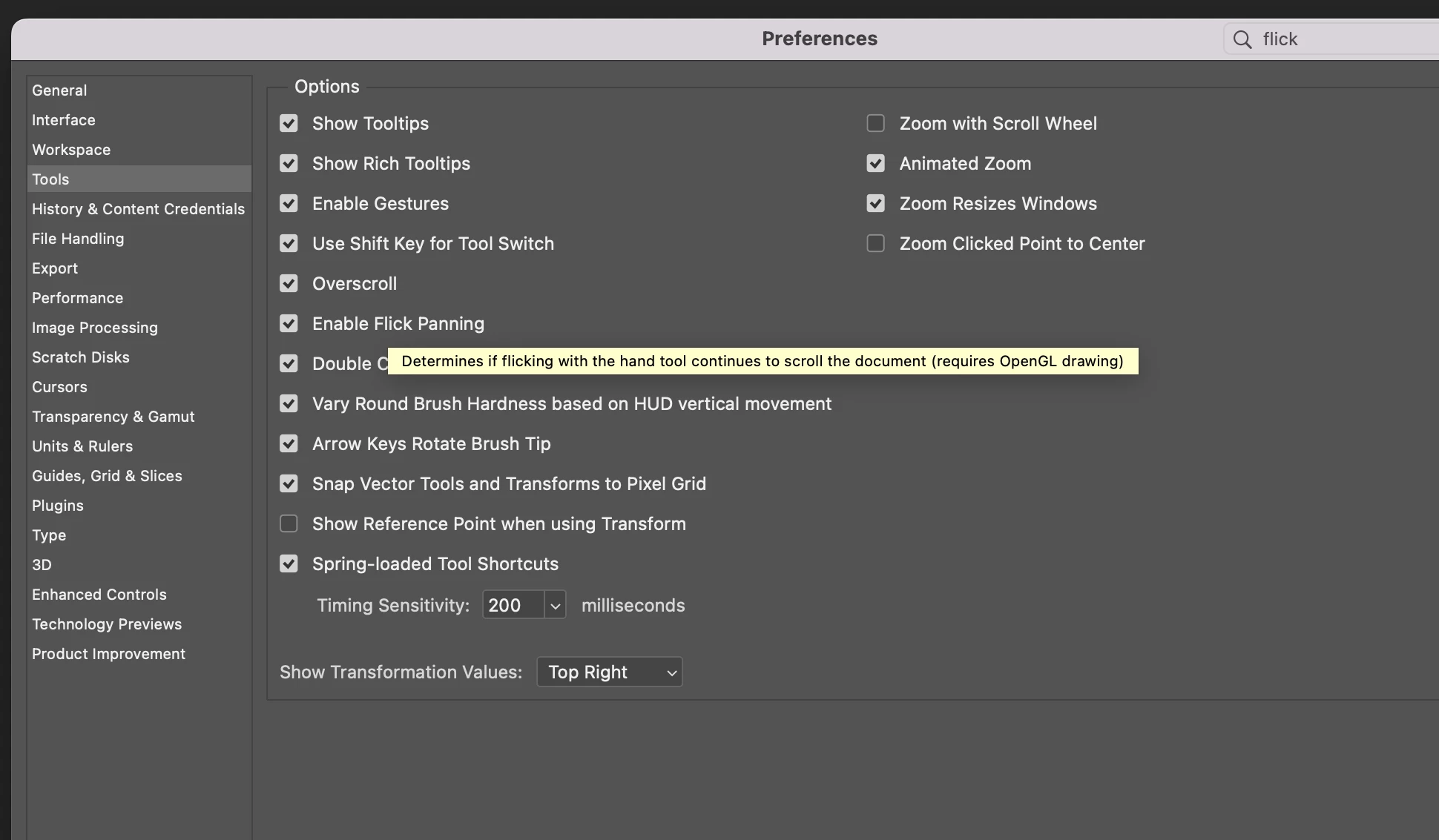This screenshot has width=1439, height=840.
Task: Disable Enable Flick Panning option
Action: pyautogui.click(x=289, y=323)
